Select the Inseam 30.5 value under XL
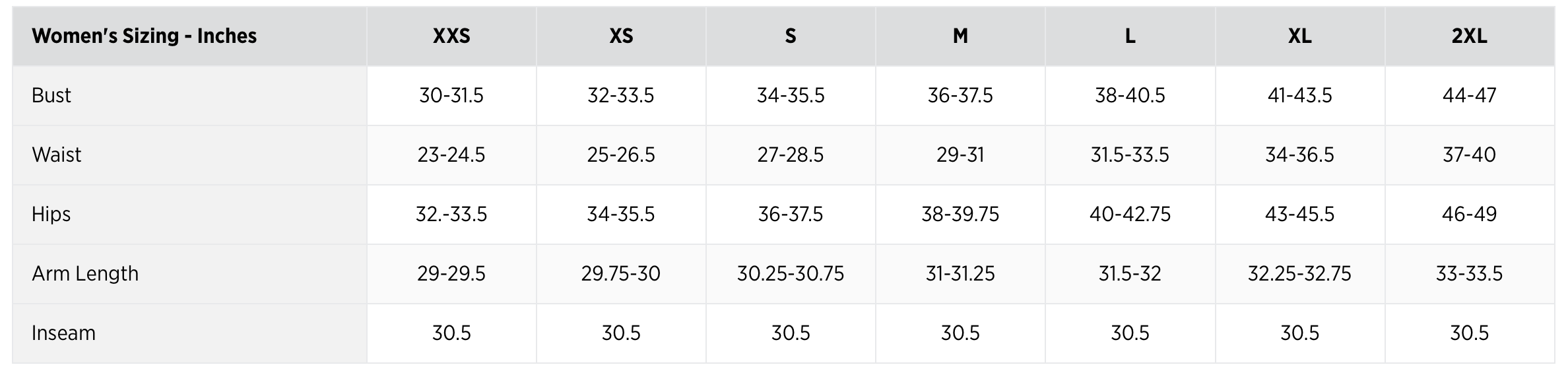 coord(1299,333)
